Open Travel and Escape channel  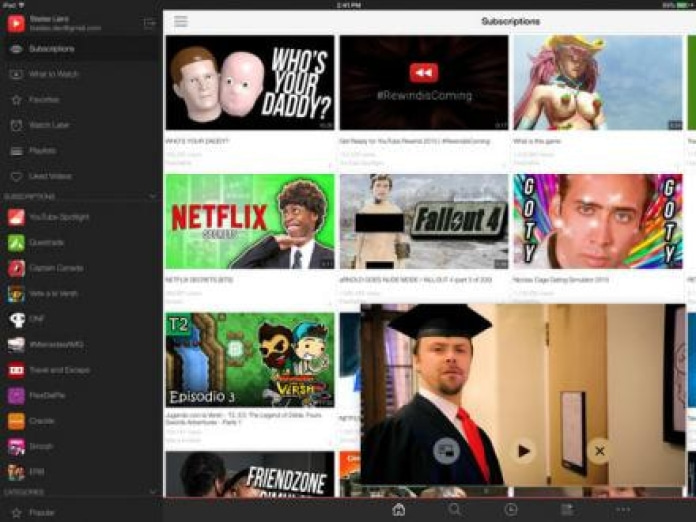(81, 370)
